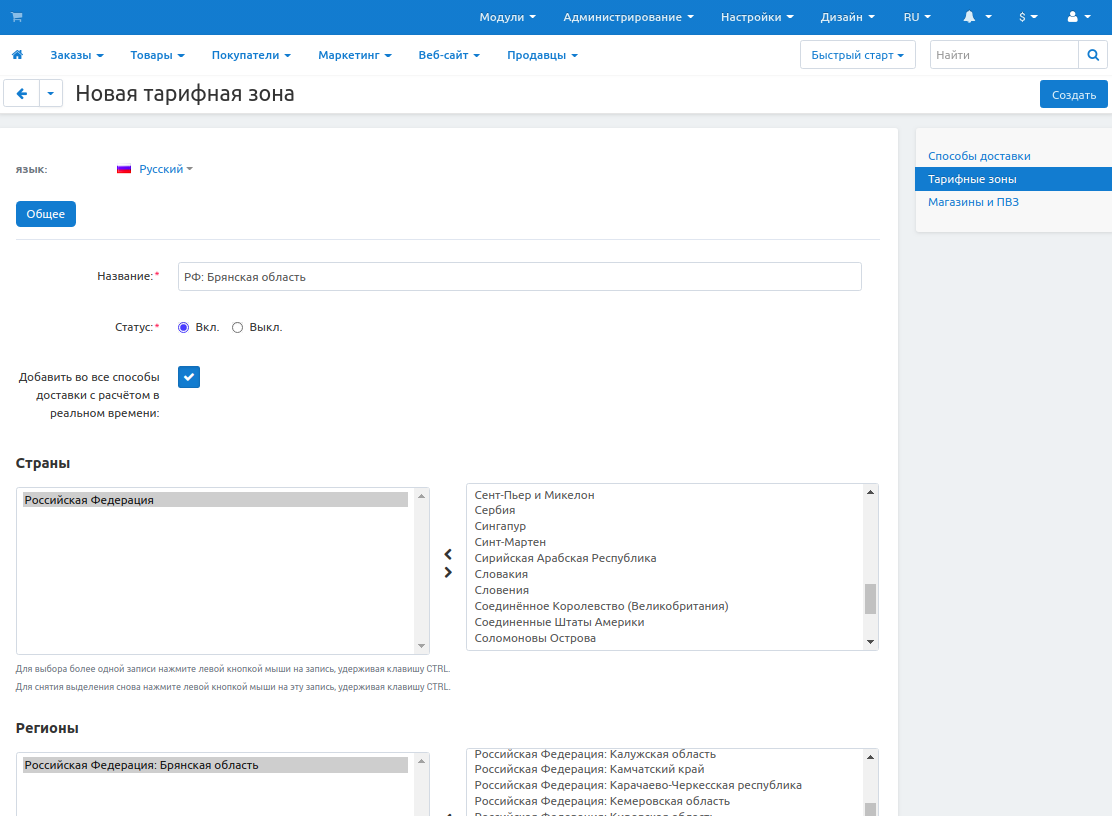
Task: Click the countries list scrollbar thumb
Action: 870,598
